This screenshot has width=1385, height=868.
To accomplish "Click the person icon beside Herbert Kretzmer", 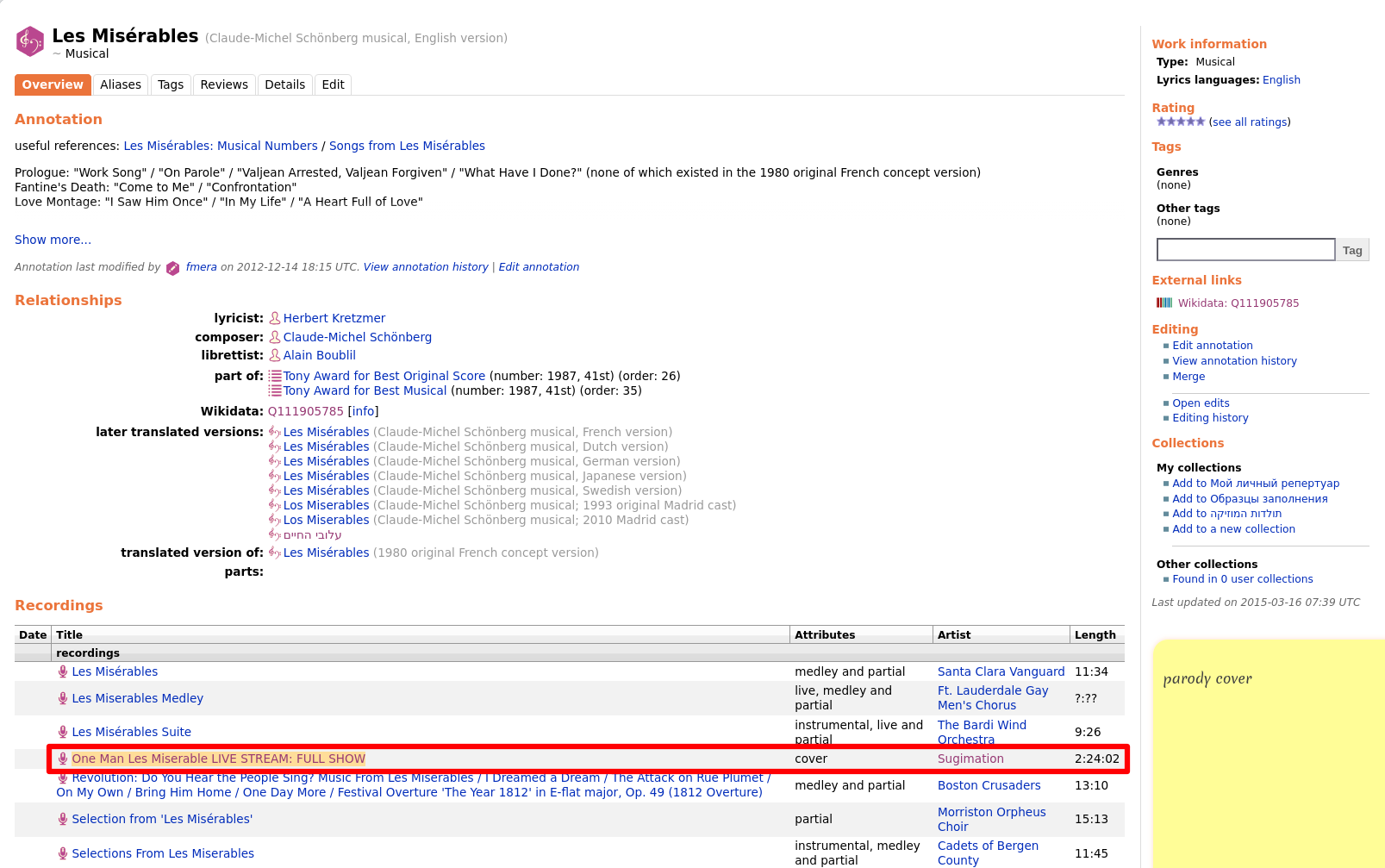I will coord(275,318).
